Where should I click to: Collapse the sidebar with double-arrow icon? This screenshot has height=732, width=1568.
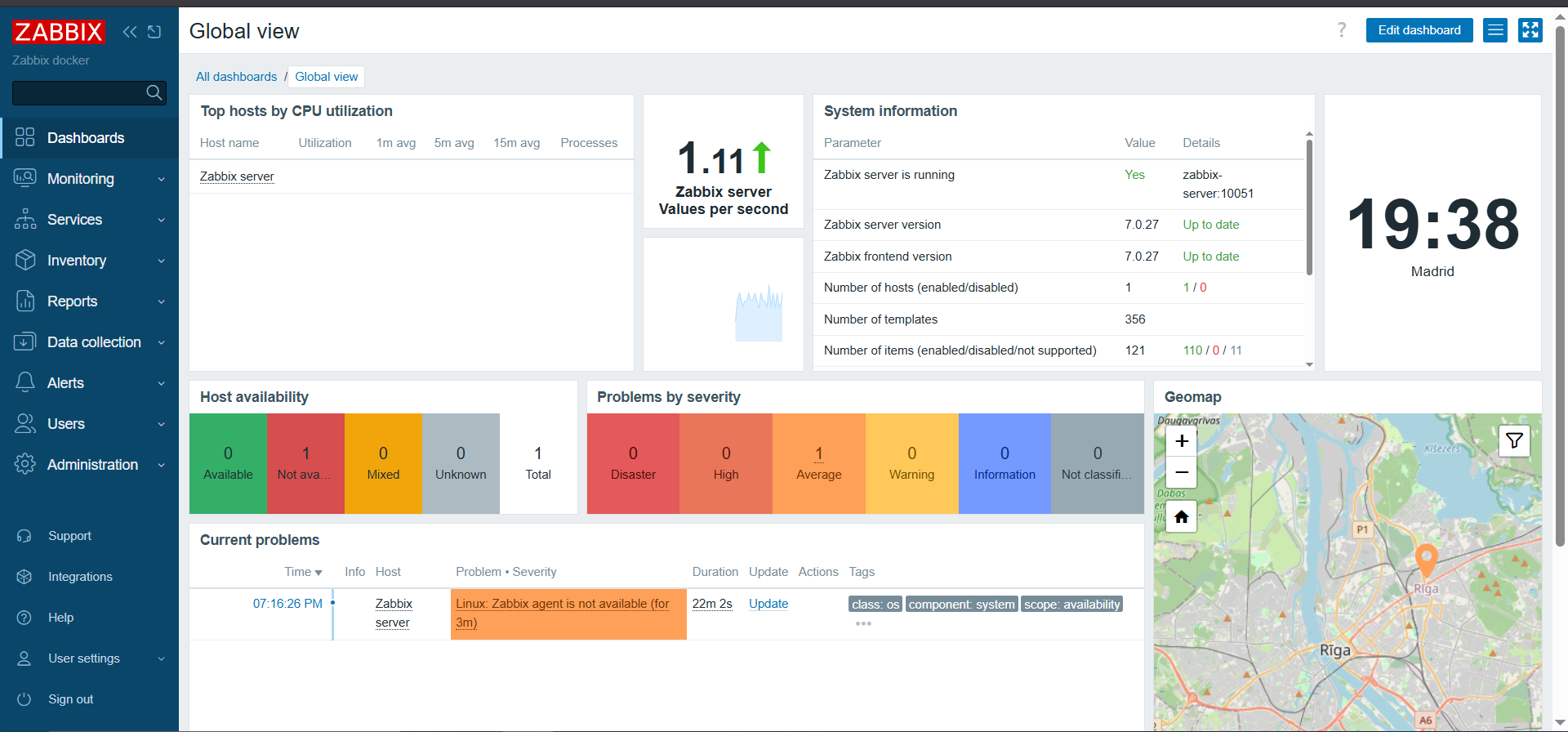[x=130, y=32]
